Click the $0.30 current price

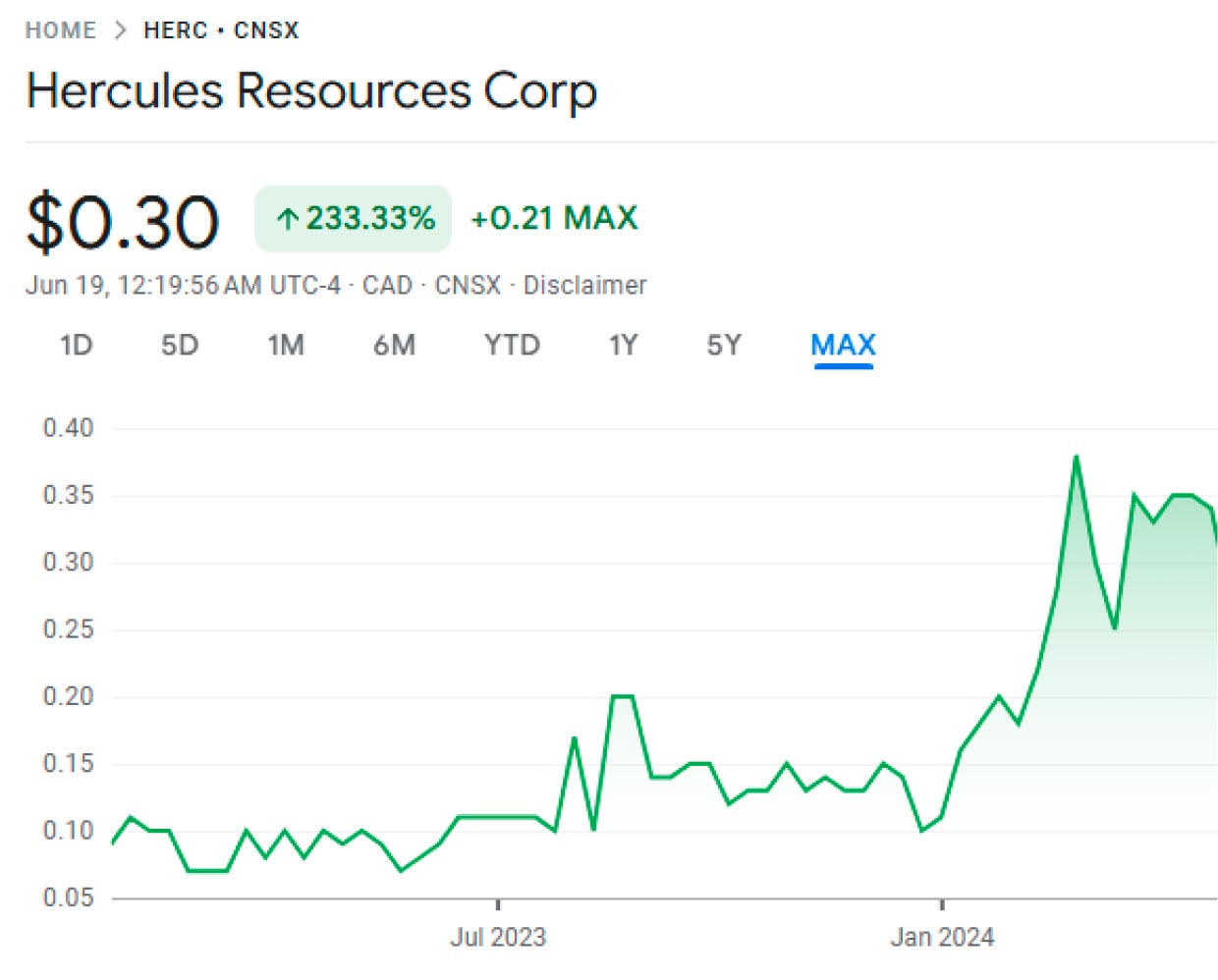(x=122, y=221)
